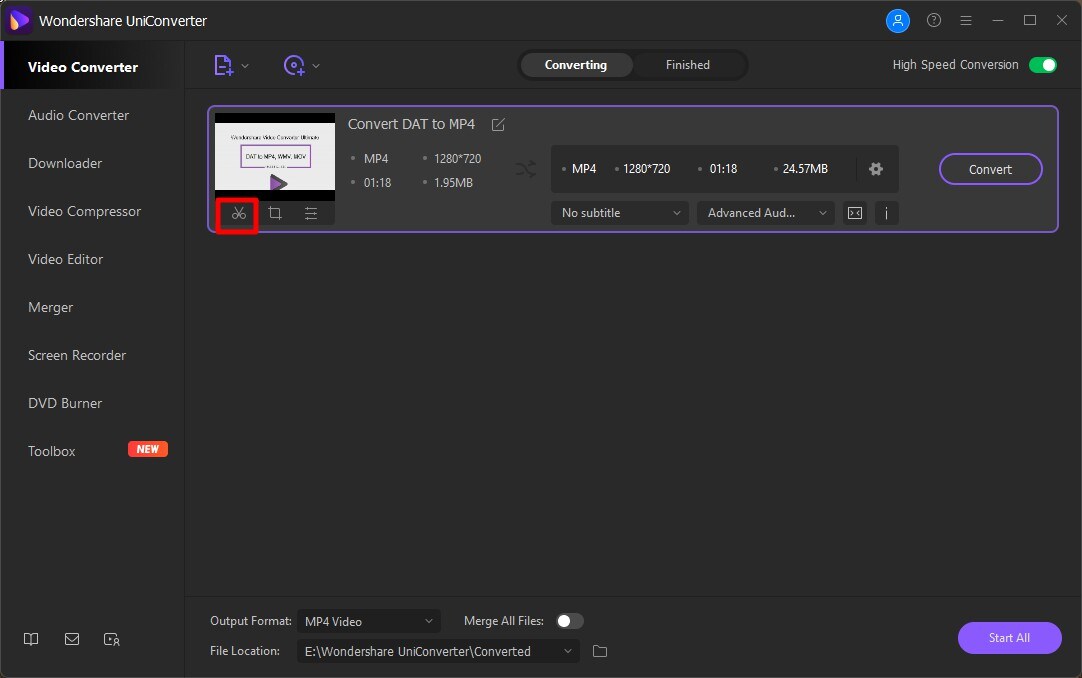Open the Output Format MP4 Video dropdown

pyautogui.click(x=369, y=621)
